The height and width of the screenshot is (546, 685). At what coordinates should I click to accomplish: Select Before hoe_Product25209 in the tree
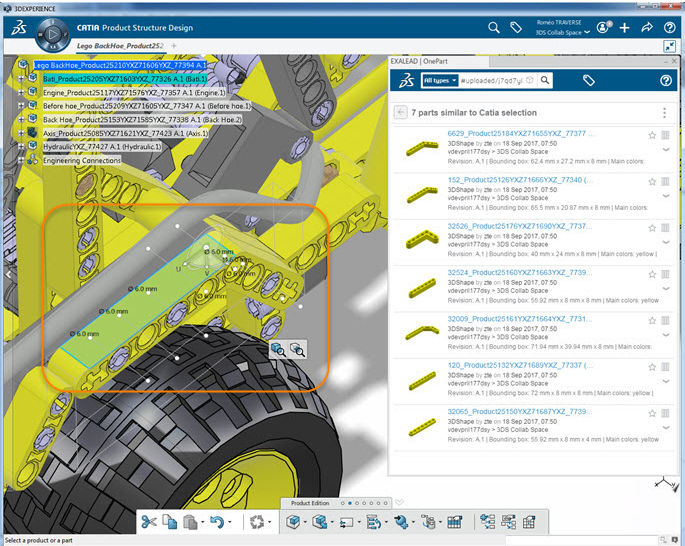point(147,106)
